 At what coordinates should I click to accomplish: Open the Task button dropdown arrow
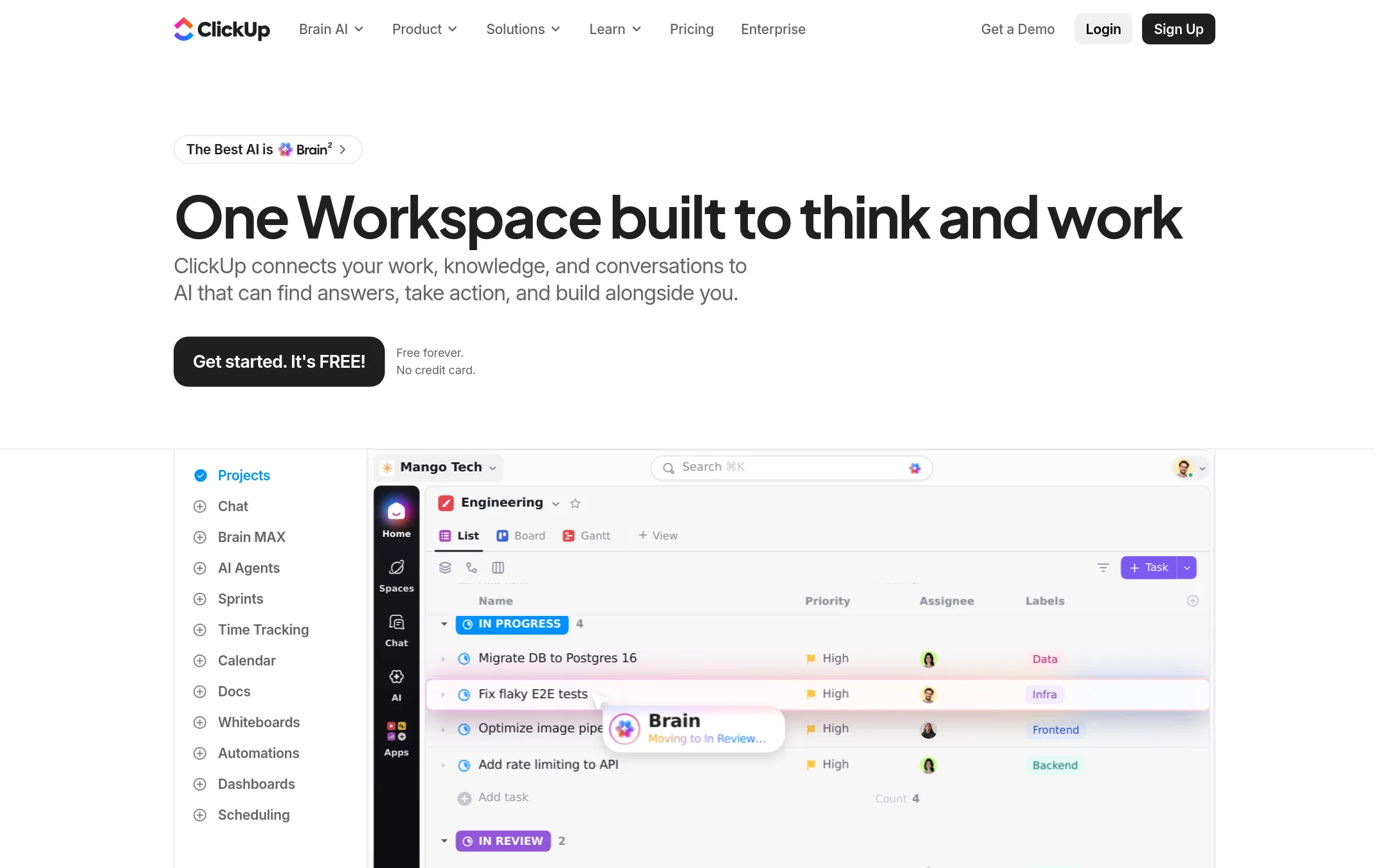(x=1187, y=568)
